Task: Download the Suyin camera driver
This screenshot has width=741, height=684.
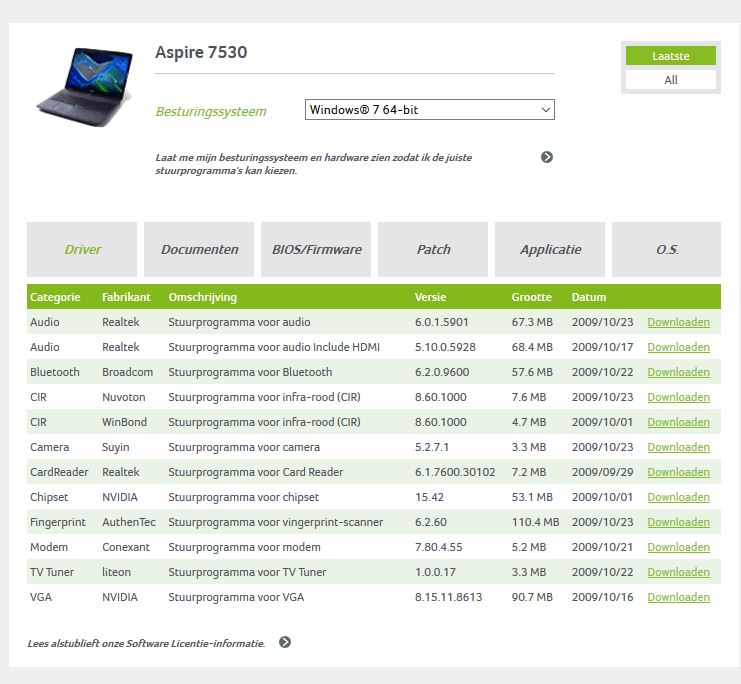Action: pos(678,447)
